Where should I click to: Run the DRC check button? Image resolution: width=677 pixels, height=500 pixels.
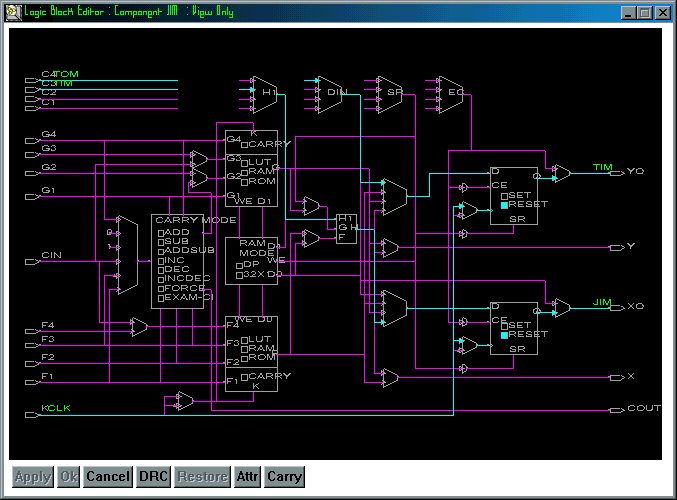pyautogui.click(x=153, y=477)
